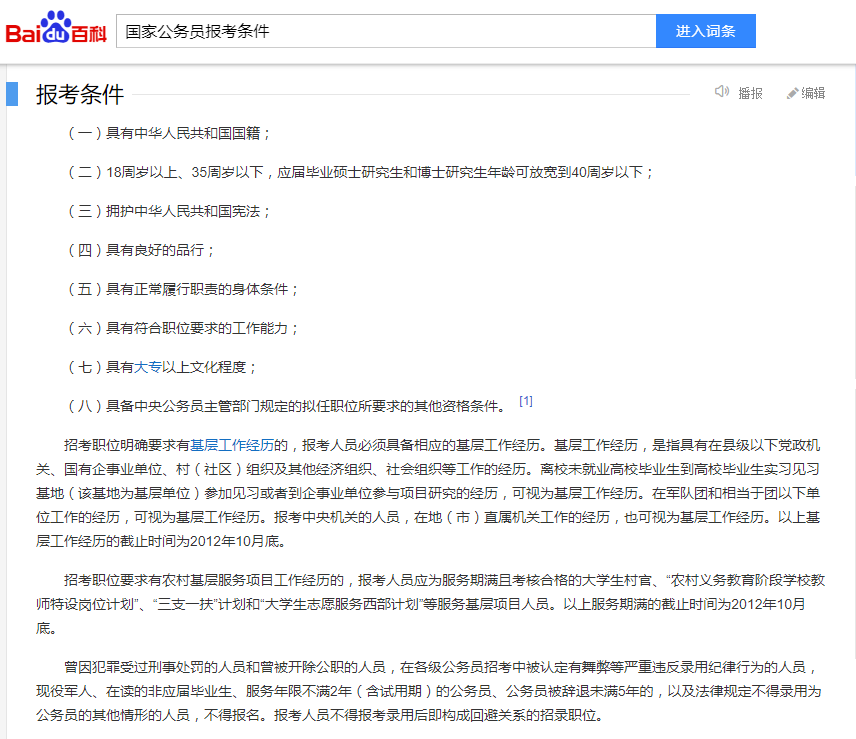The width and height of the screenshot is (856, 739).
Task: Open citation reference [1]
Action: click(526, 401)
